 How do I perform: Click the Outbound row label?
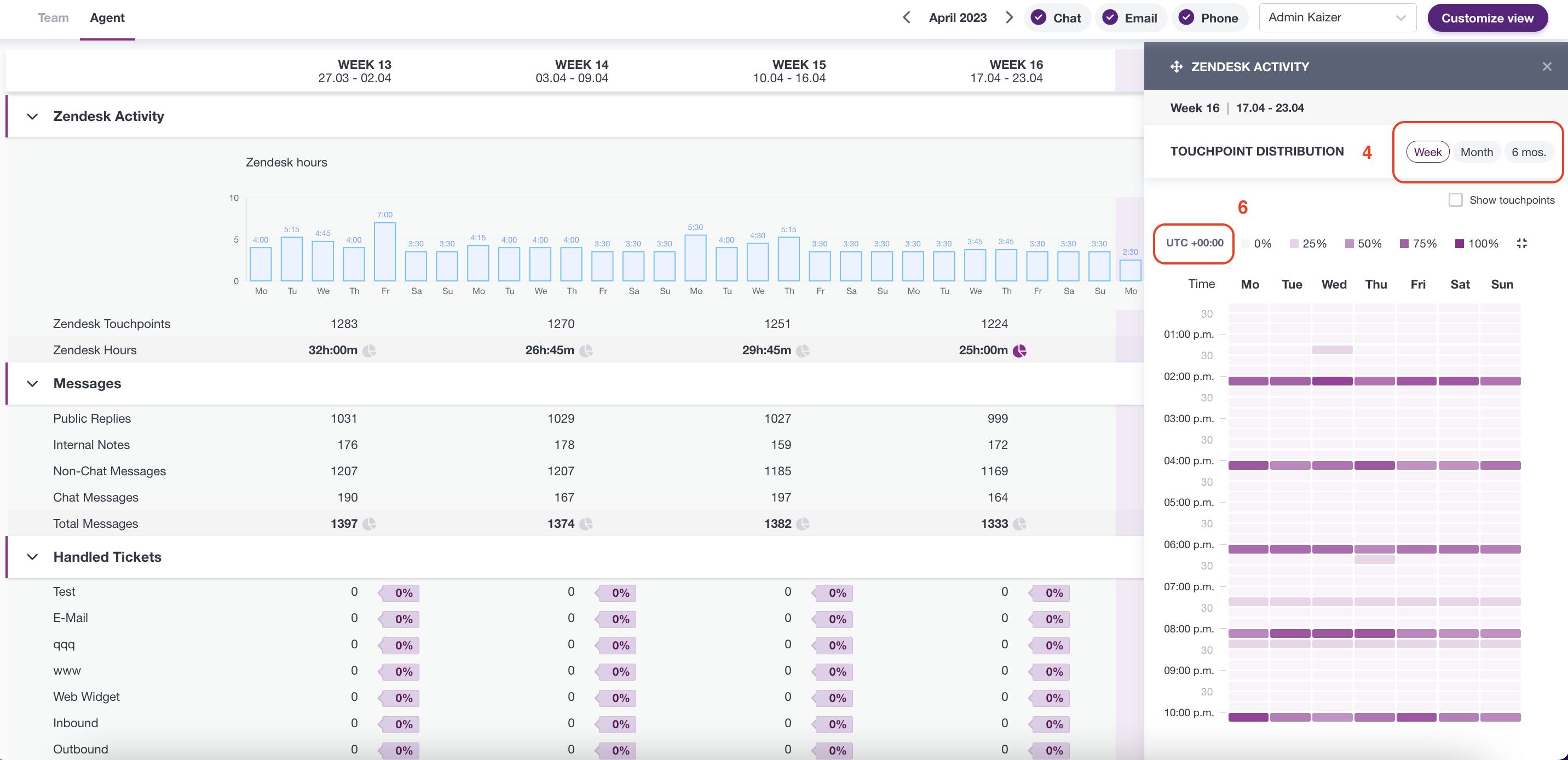point(80,749)
